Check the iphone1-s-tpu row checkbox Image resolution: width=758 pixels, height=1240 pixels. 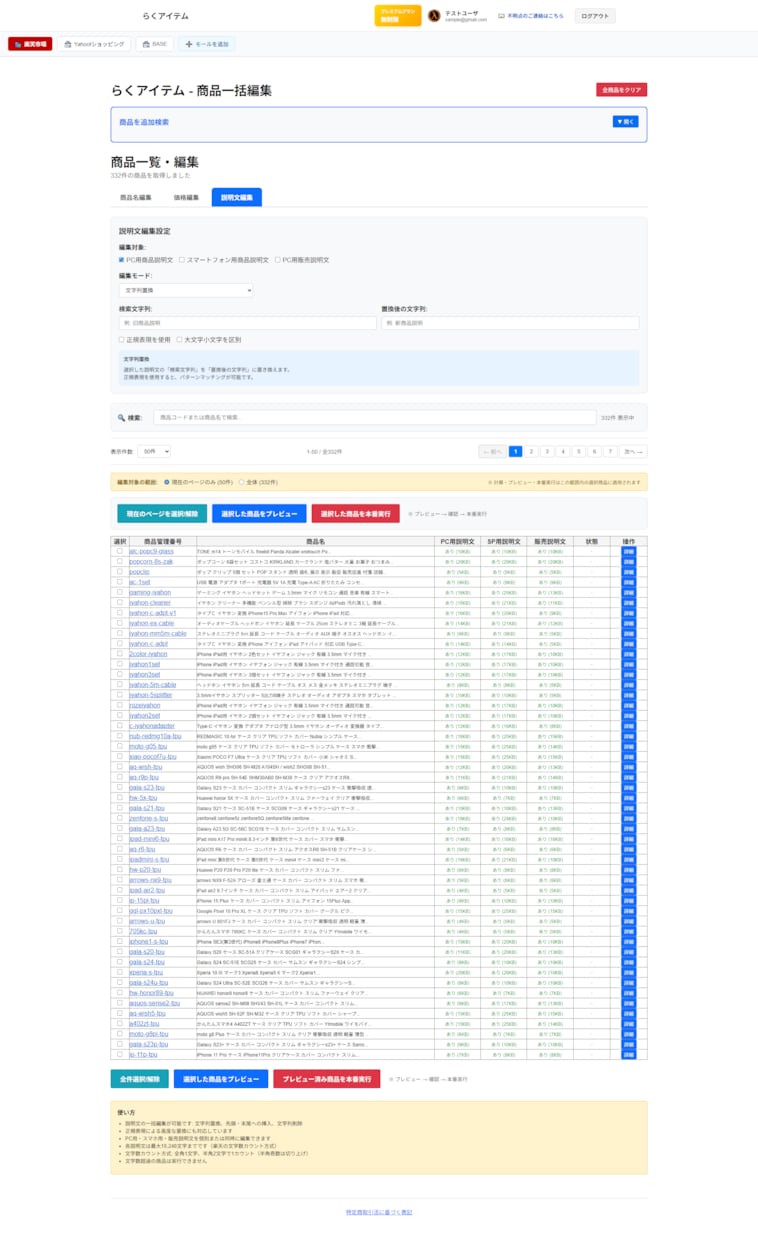[x=120, y=942]
